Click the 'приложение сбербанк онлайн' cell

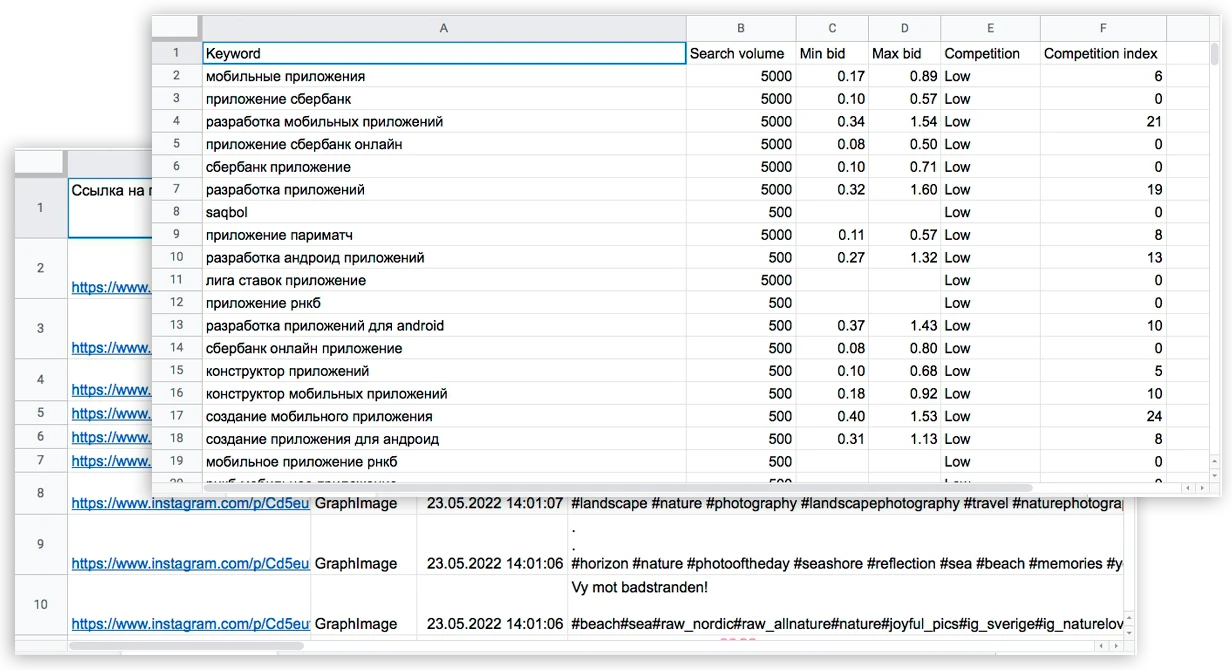coord(444,145)
